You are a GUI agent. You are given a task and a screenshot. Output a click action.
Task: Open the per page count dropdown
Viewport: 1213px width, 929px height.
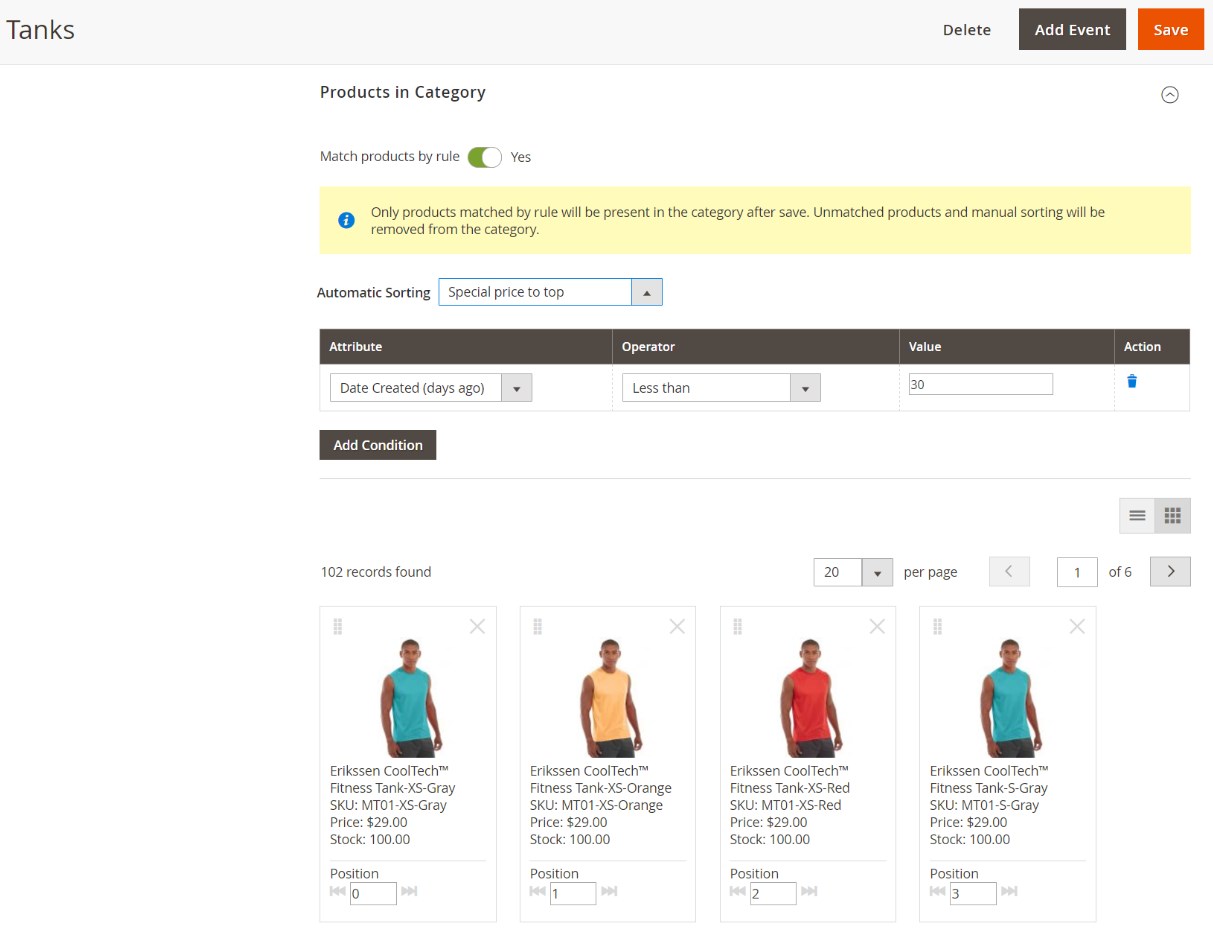point(853,572)
